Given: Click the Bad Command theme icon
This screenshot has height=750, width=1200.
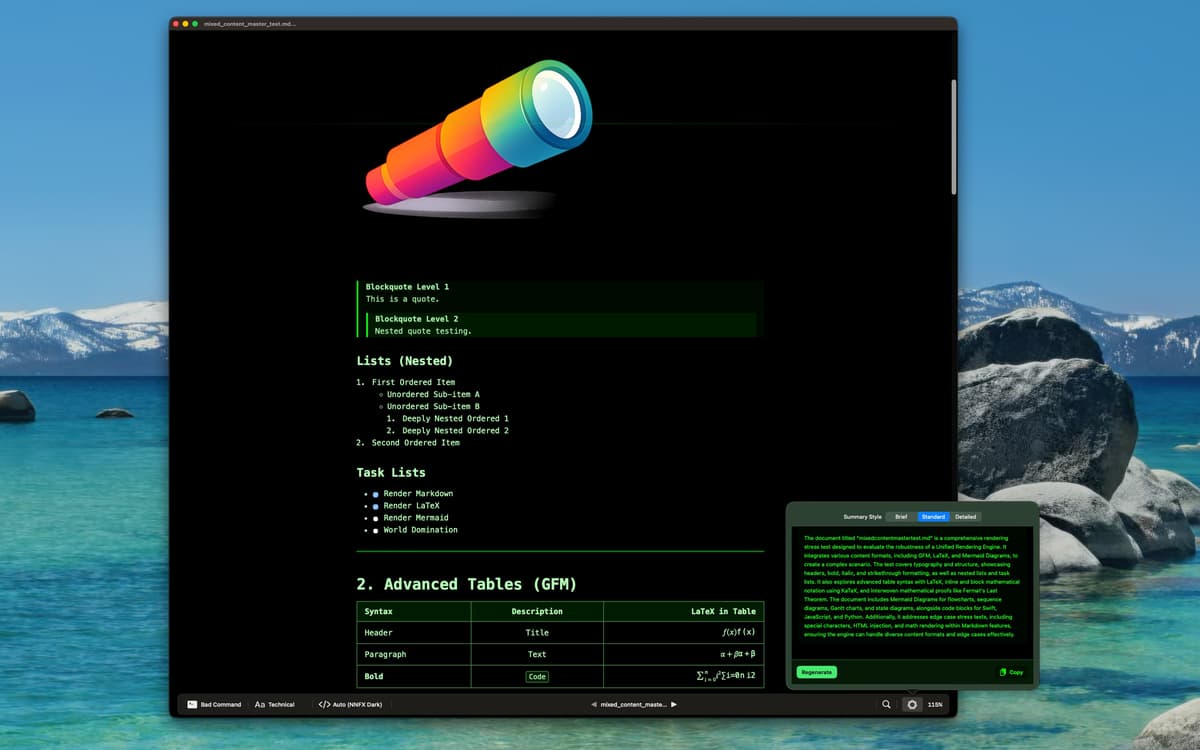Looking at the screenshot, I should (x=192, y=705).
